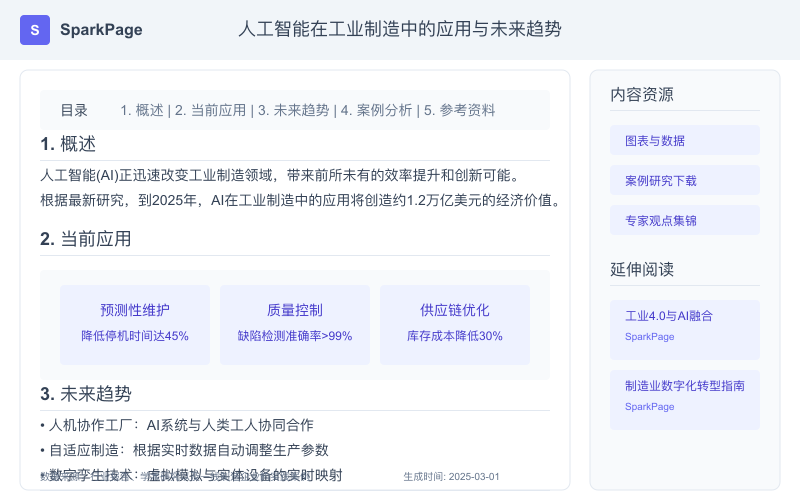Click the 人机协作工厂 bullet line

click(x=177, y=425)
